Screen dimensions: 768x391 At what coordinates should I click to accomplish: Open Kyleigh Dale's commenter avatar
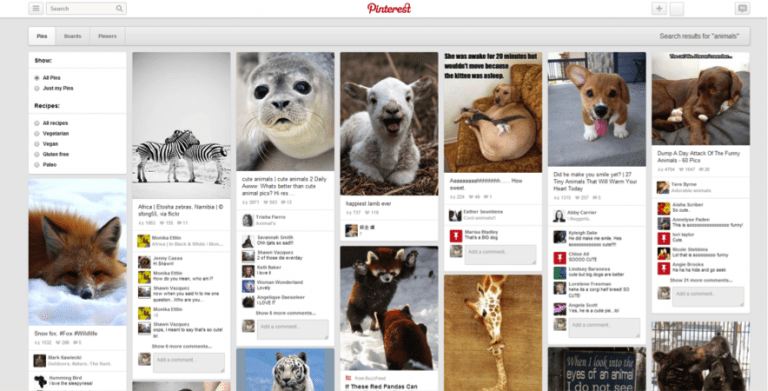[x=560, y=237]
